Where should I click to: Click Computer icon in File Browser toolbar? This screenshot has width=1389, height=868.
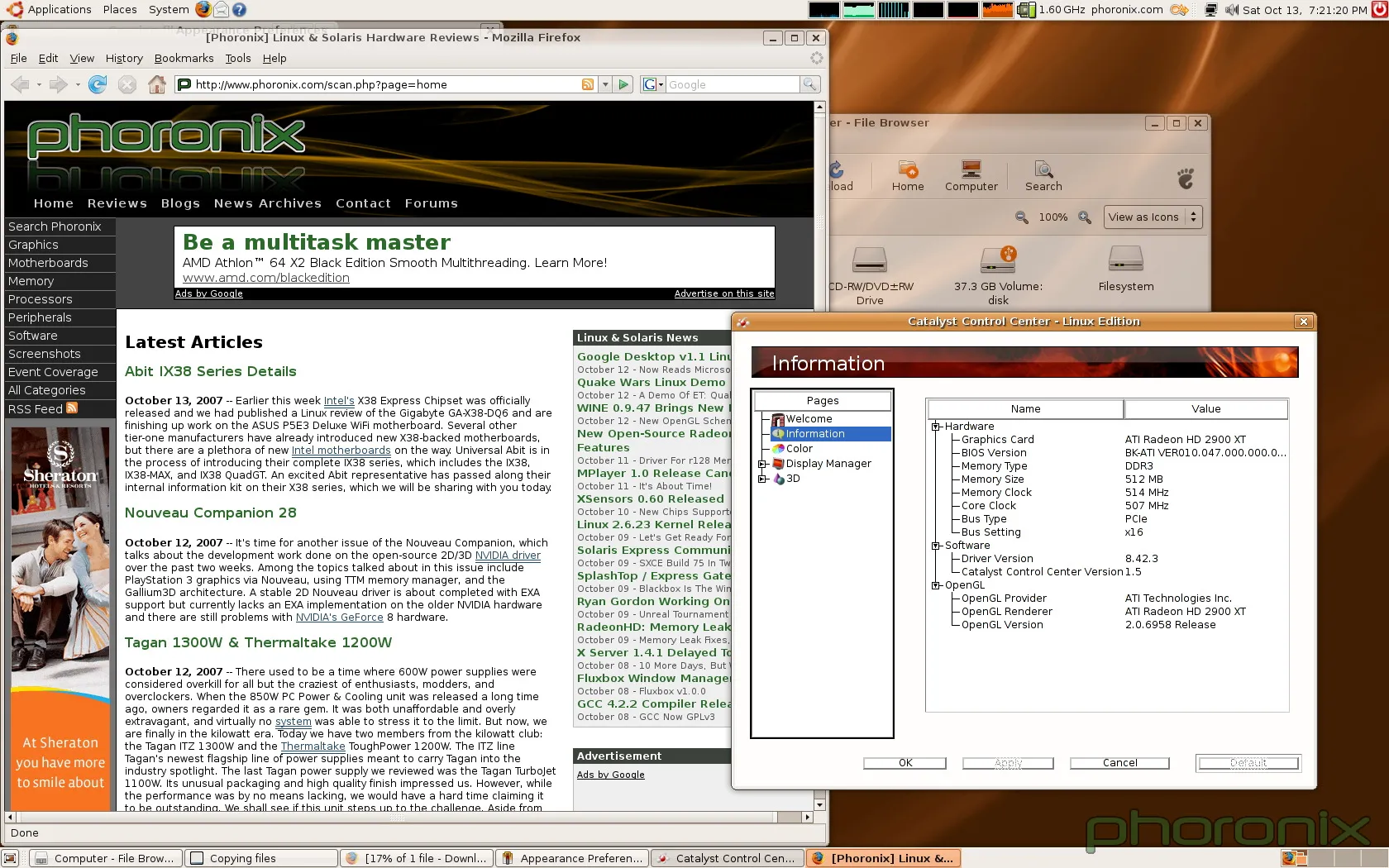tap(971, 177)
